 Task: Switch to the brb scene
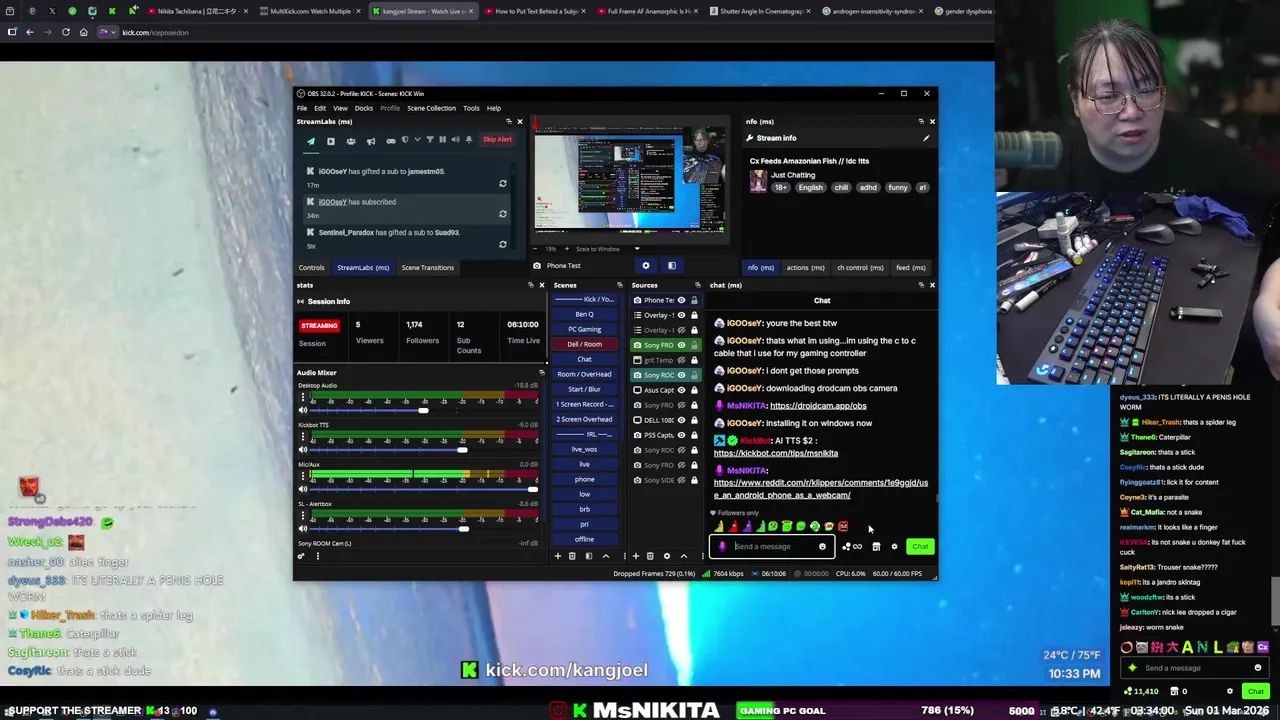click(584, 509)
